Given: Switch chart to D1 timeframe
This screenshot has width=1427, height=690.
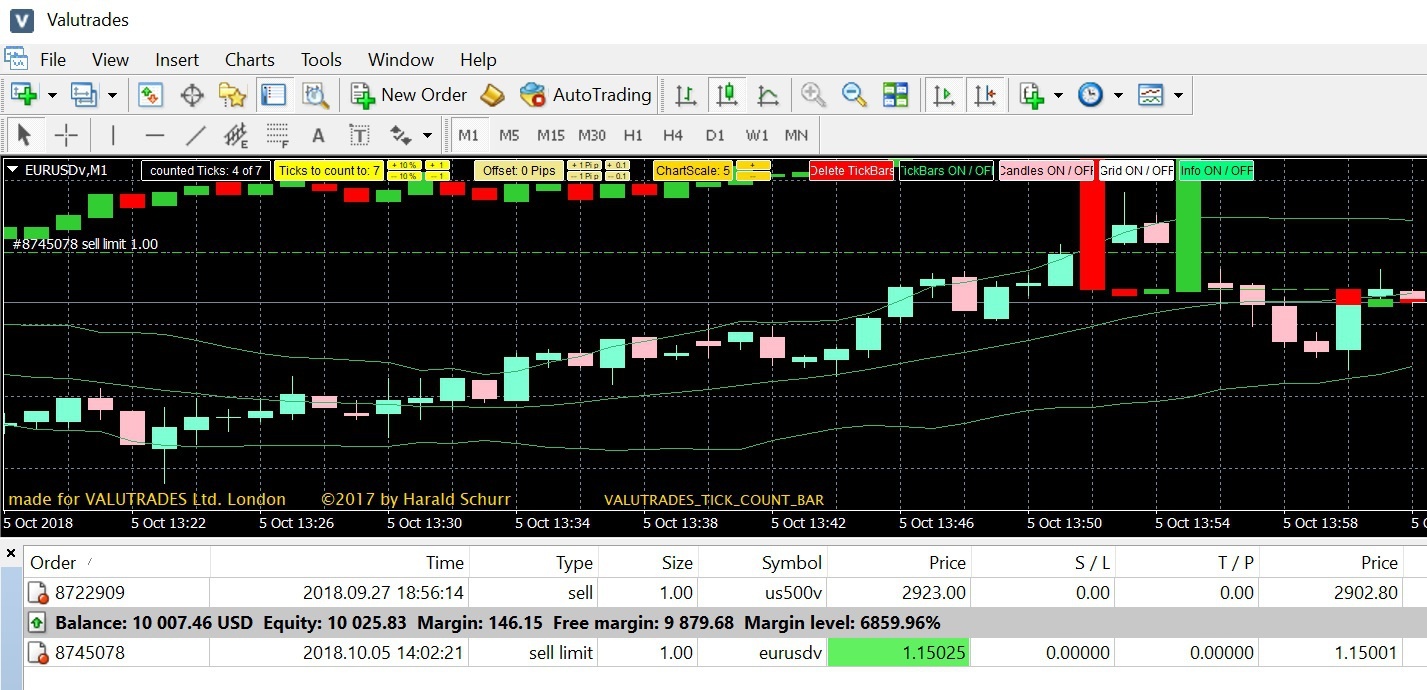Looking at the screenshot, I should (714, 135).
